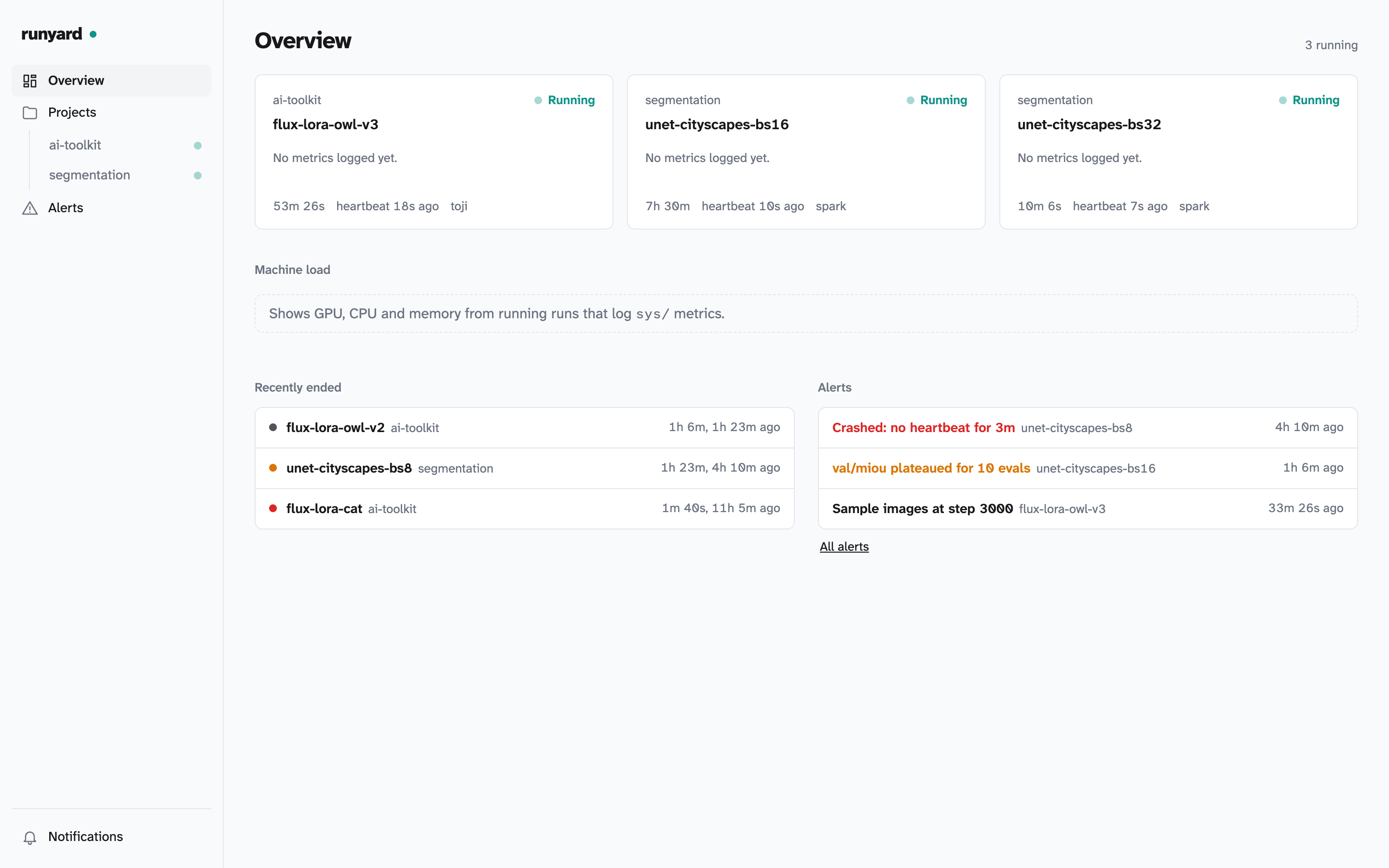Click the 'toji' machine name

tap(459, 206)
